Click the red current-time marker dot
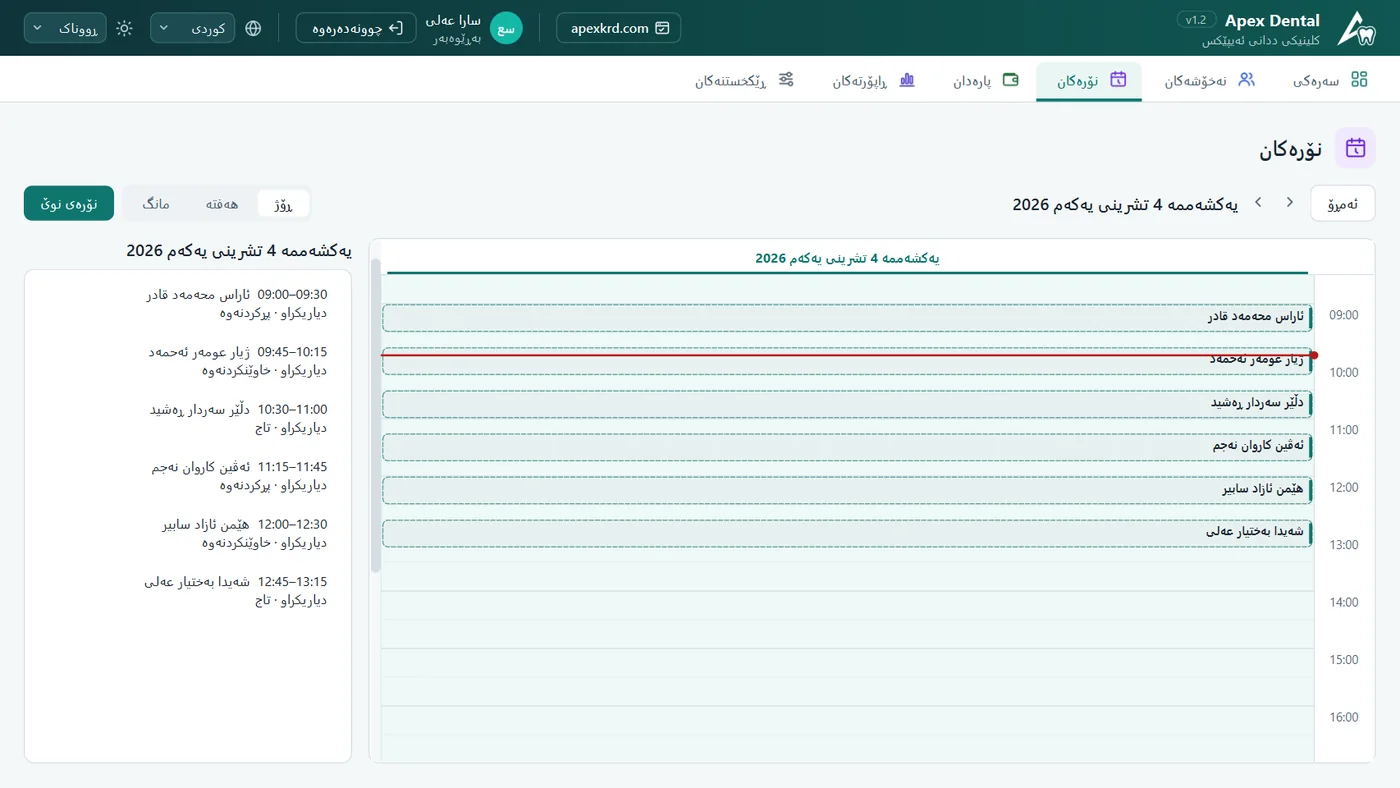The height and width of the screenshot is (788, 1400). tap(1314, 355)
